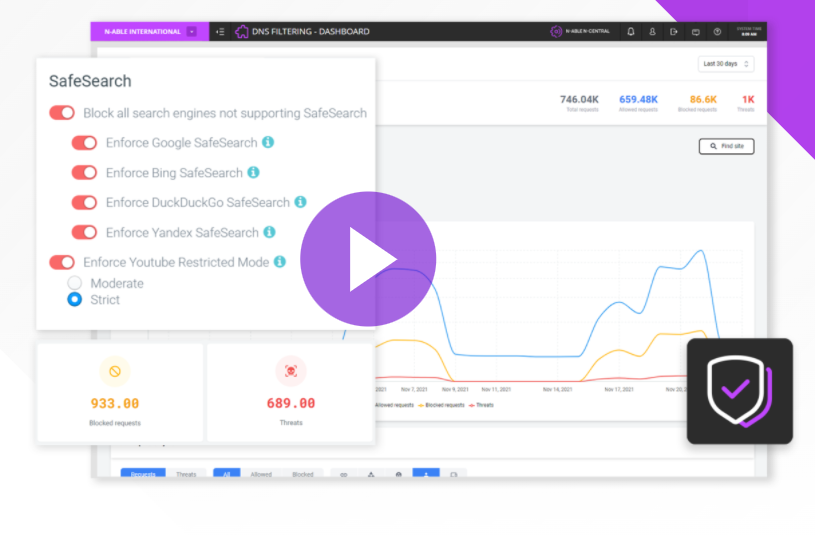Click the link icon filter button
Viewport: 815px width, 536px height.
[344, 473]
